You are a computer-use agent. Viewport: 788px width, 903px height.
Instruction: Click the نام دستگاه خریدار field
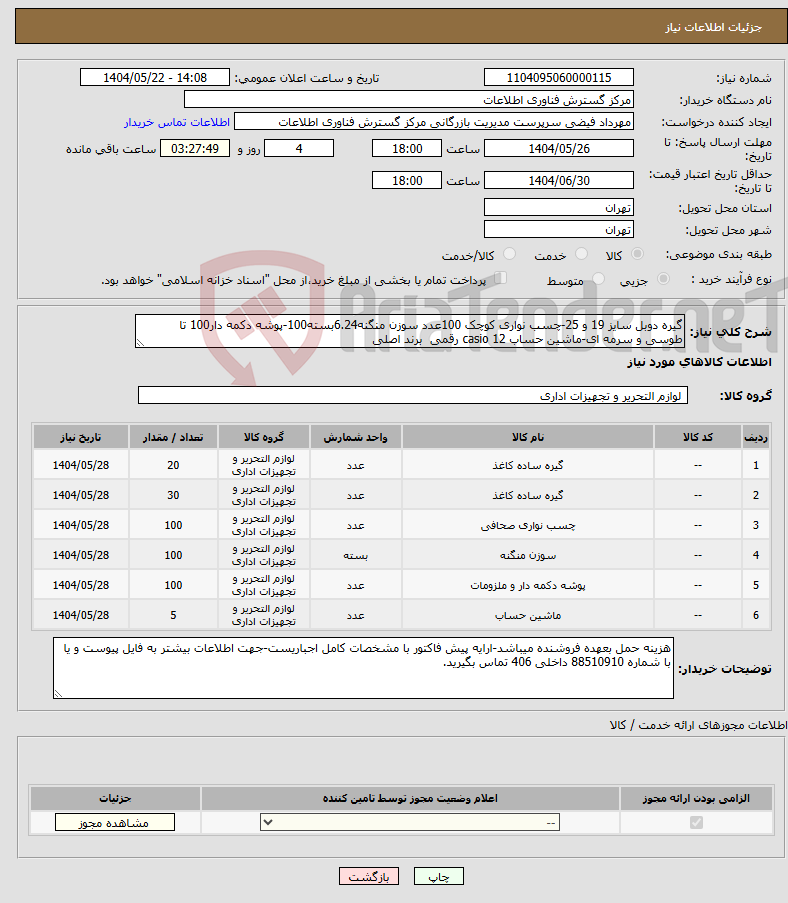click(408, 99)
